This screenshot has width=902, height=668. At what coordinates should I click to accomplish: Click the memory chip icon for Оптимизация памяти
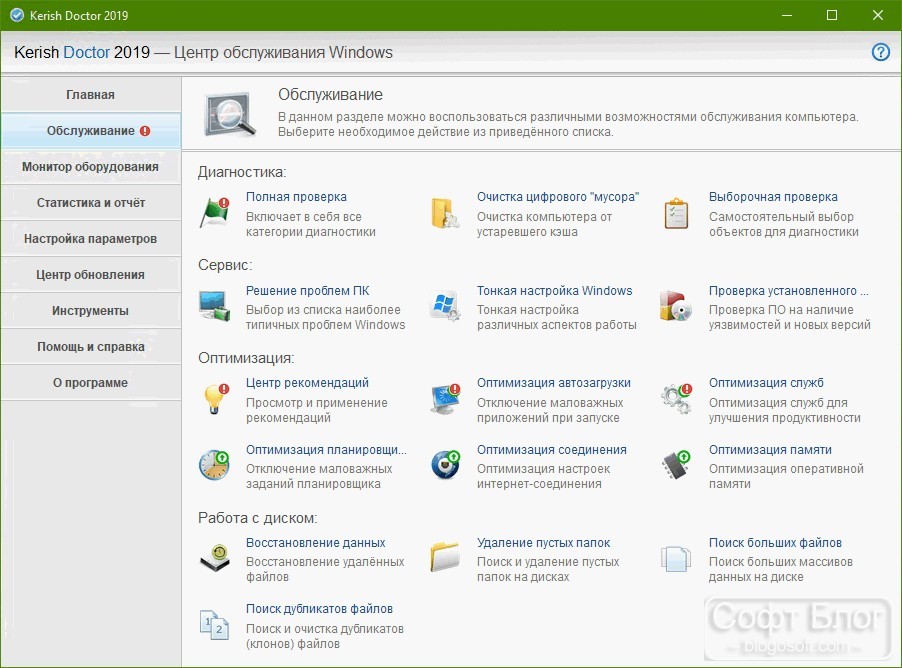tap(676, 465)
